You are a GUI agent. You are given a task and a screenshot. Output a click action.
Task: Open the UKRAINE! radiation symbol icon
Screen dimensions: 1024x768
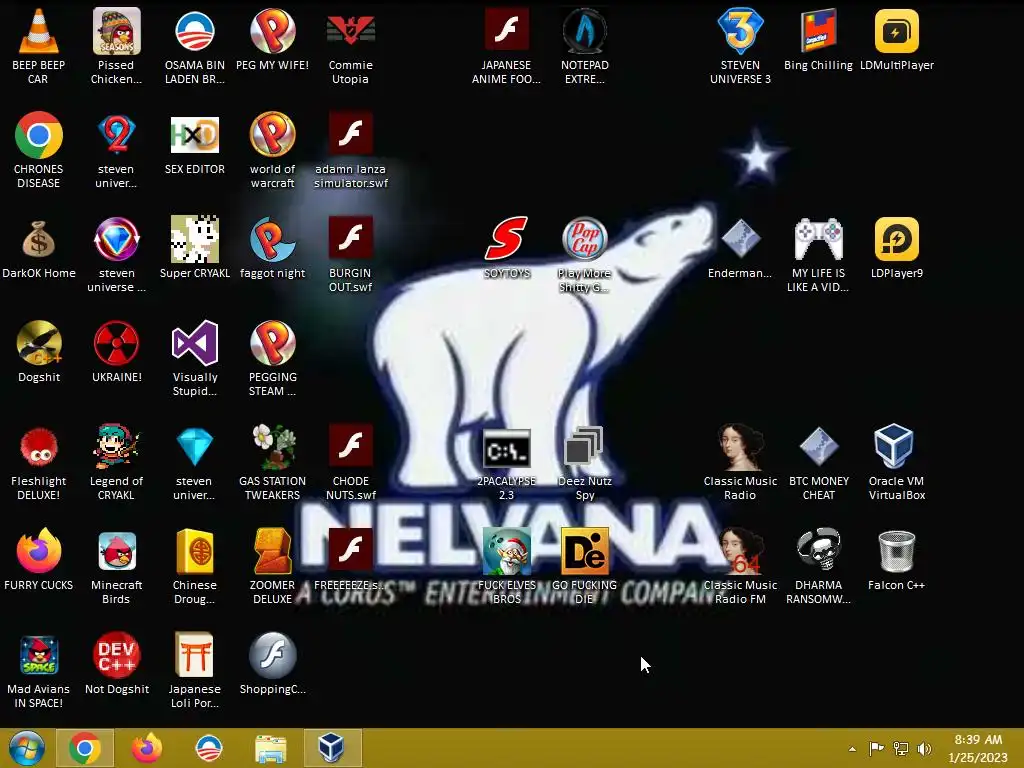pyautogui.click(x=116, y=343)
